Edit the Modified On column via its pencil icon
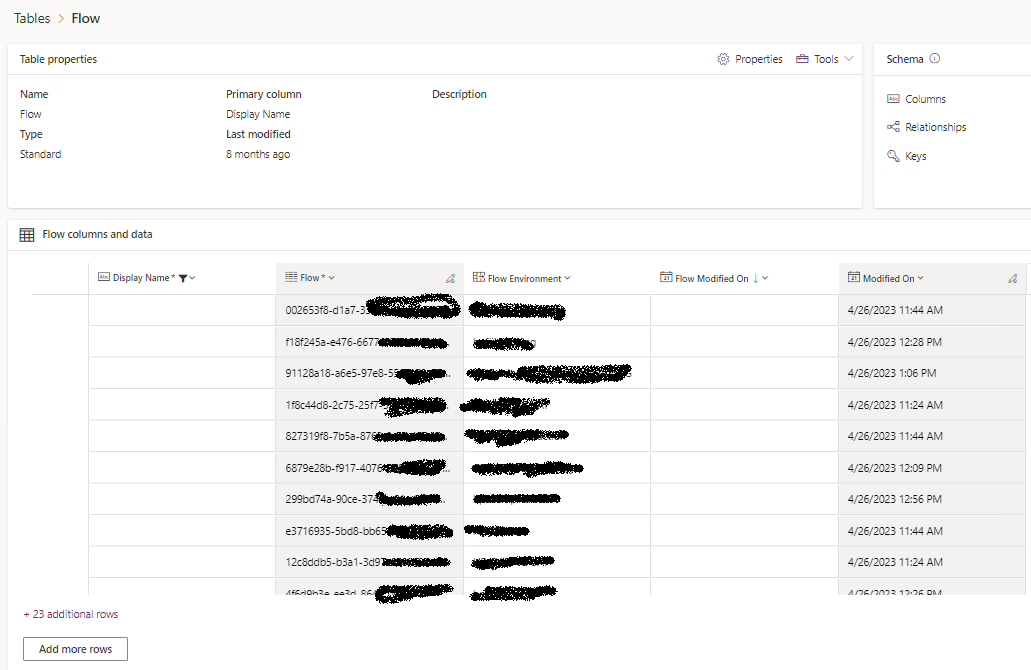The width and height of the screenshot is (1031, 670). click(x=1013, y=278)
